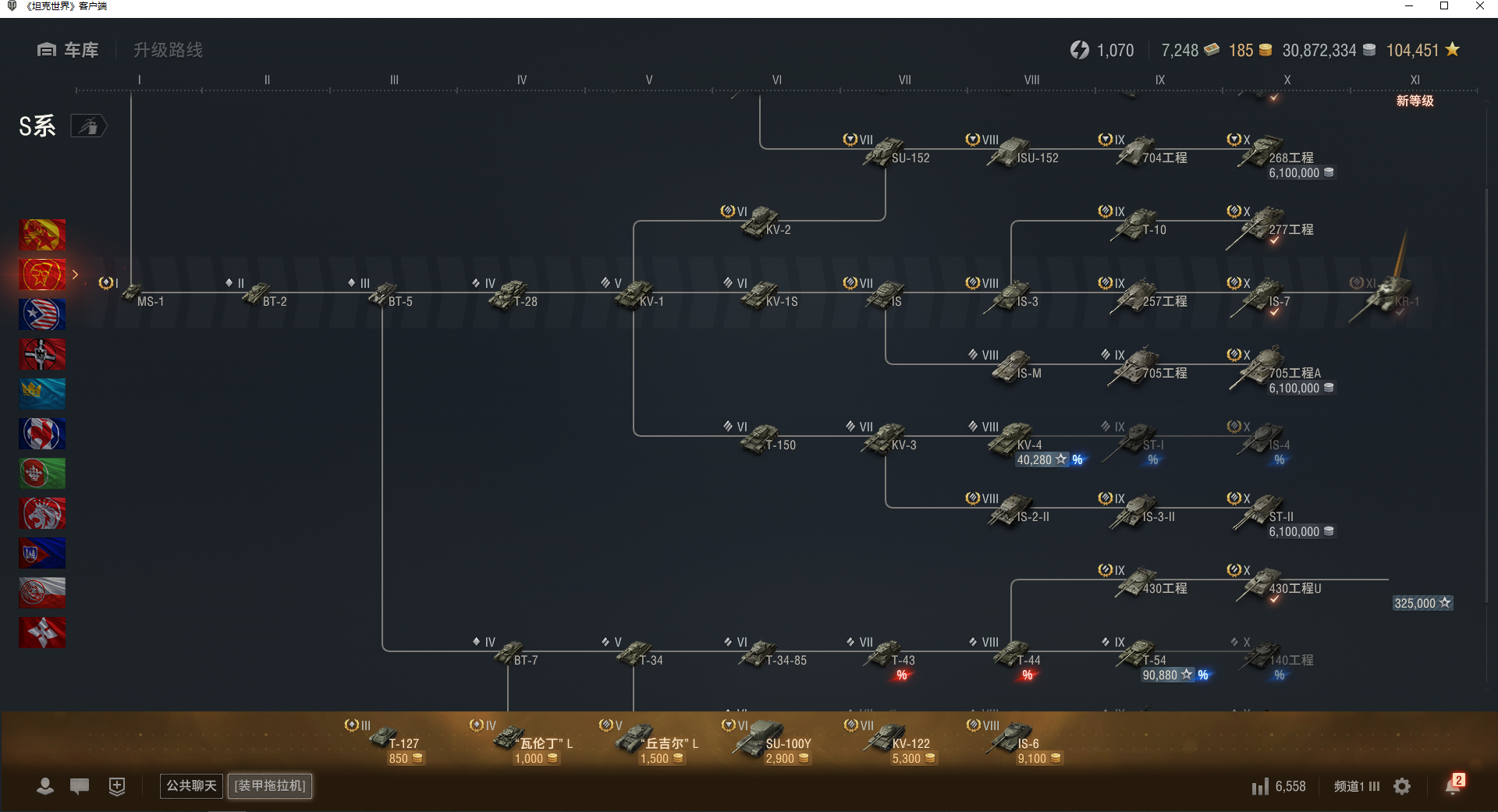Click the 频道1 voice channel indicator

click(1357, 786)
